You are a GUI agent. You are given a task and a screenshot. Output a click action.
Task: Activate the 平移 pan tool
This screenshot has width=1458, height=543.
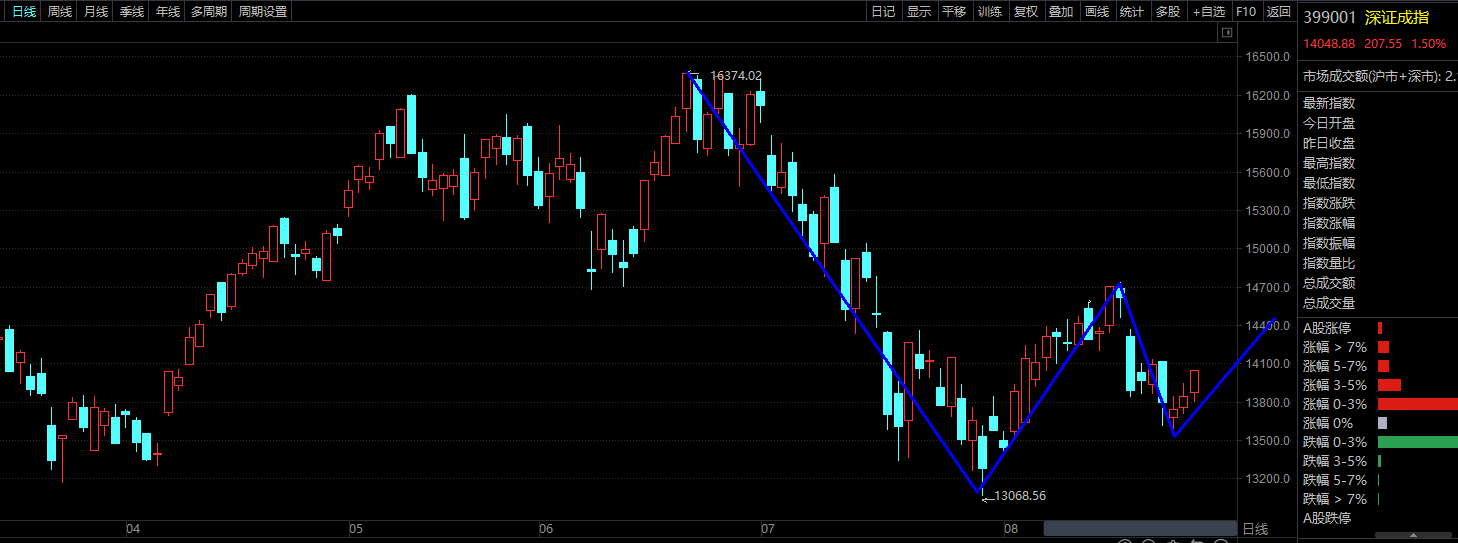click(x=955, y=12)
